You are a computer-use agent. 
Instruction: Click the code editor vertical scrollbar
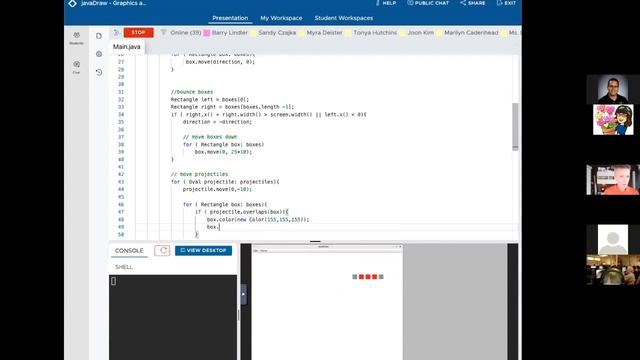tap(515, 127)
